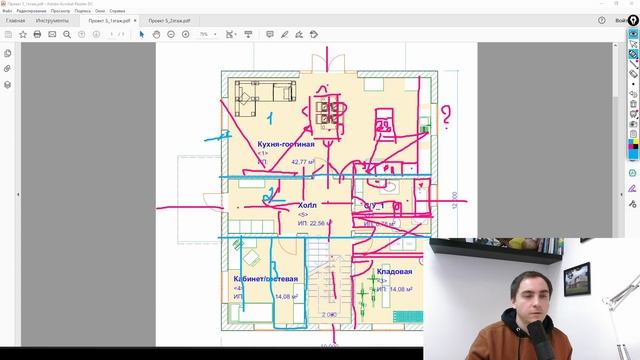The image size is (640, 360).
Task: Zoom in with the plus button
Action: [186, 35]
